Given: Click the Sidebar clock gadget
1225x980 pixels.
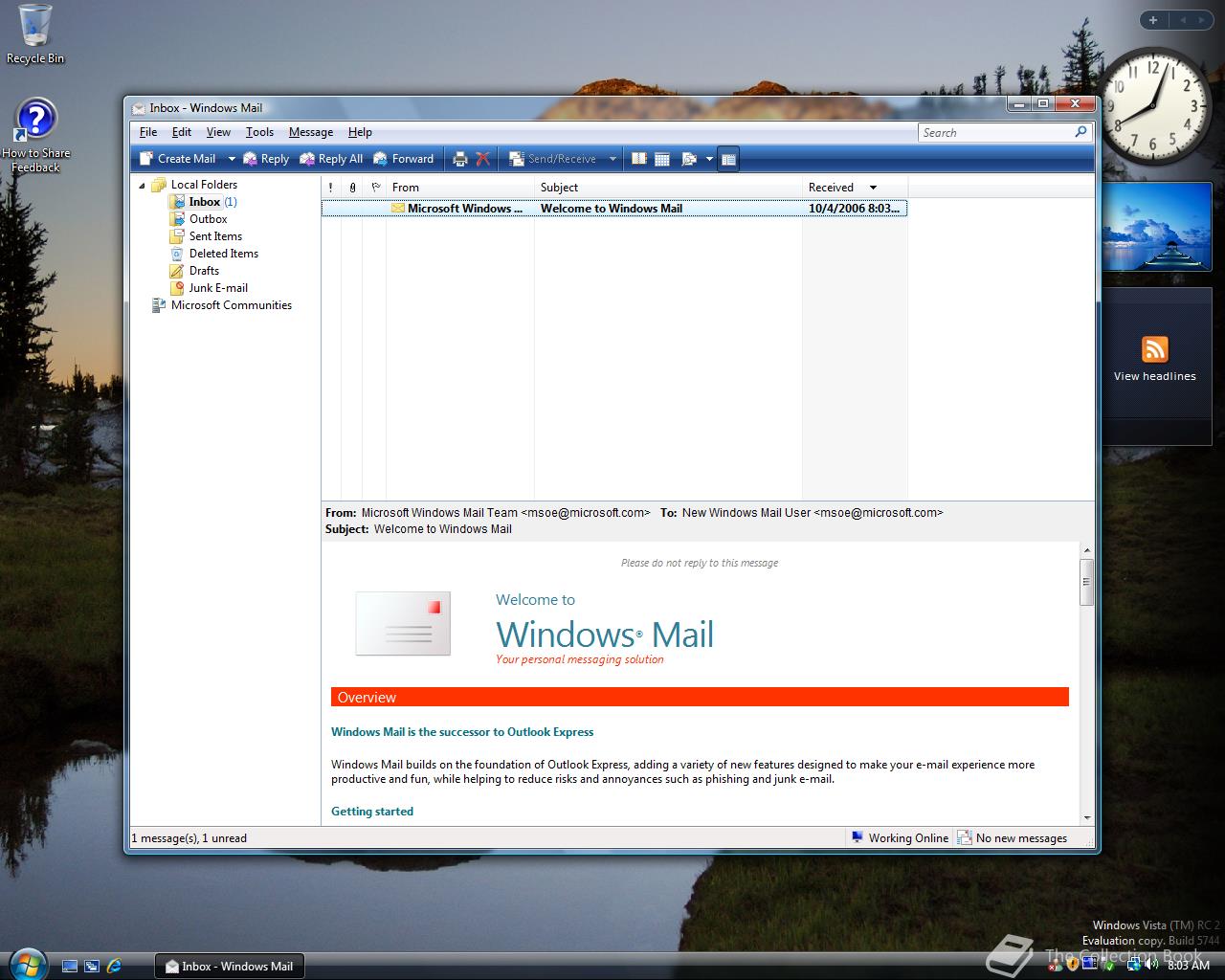Looking at the screenshot, I should [1152, 107].
